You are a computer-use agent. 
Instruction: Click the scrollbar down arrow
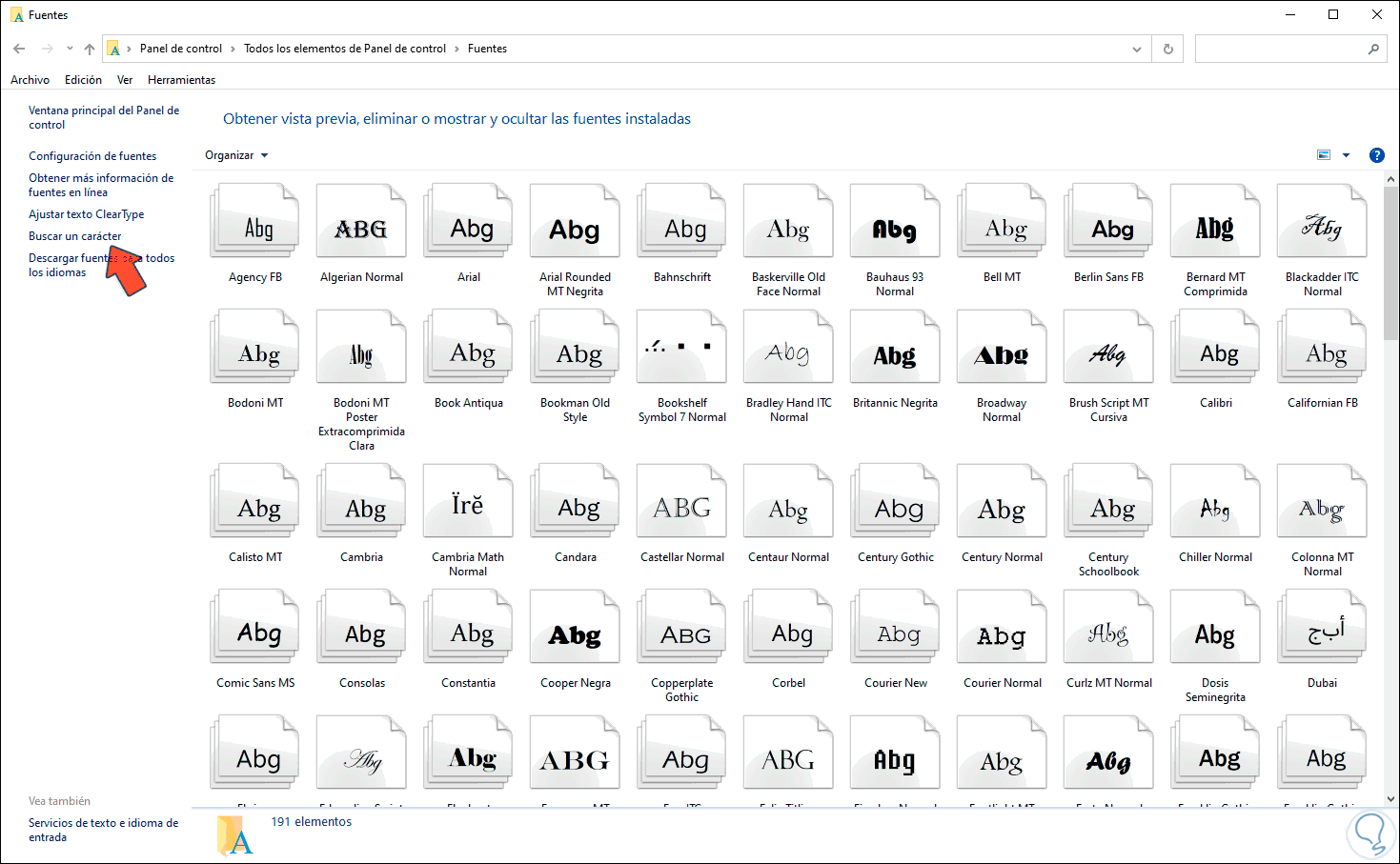pyautogui.click(x=1391, y=799)
